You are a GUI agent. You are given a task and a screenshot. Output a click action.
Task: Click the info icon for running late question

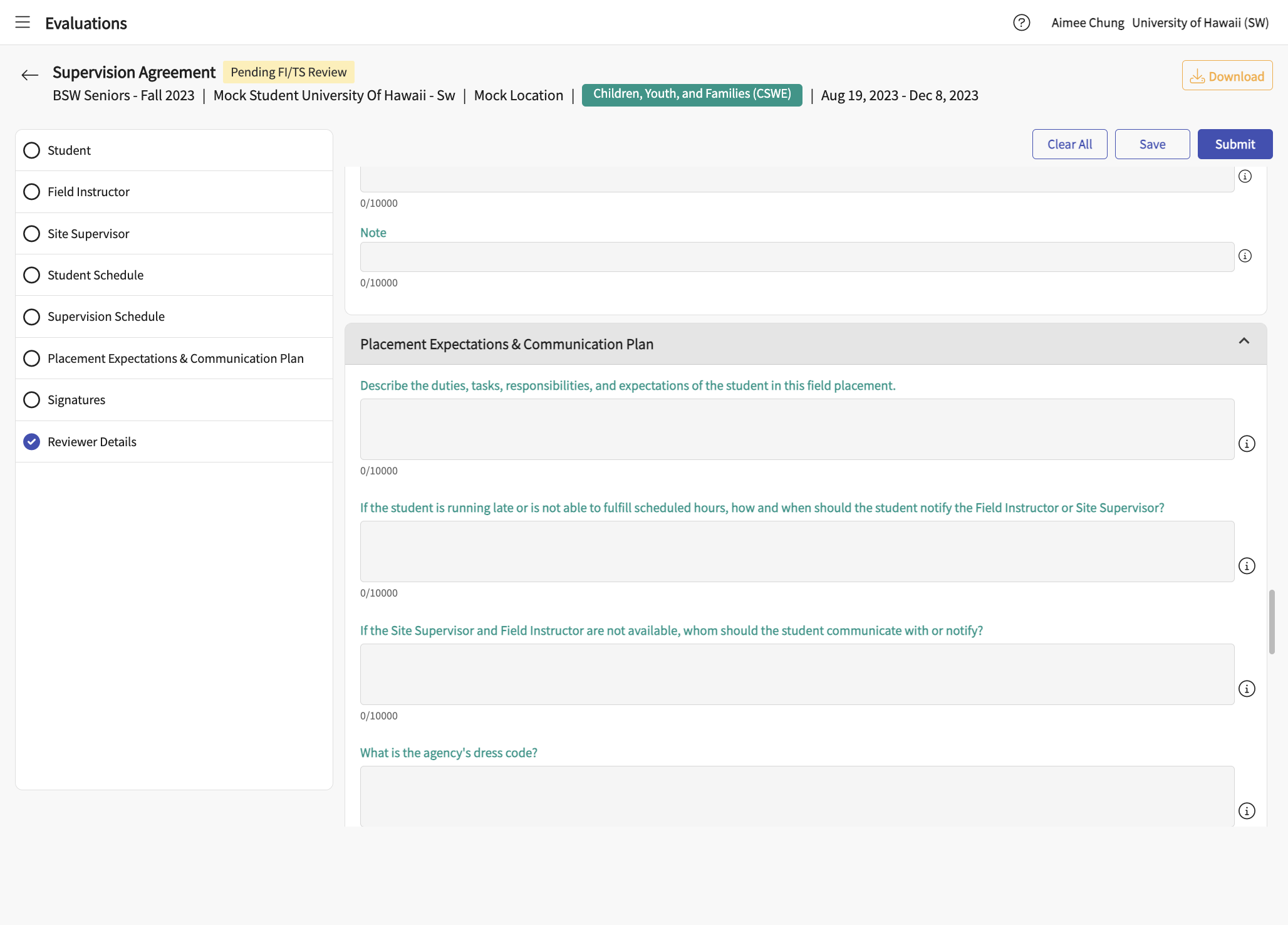pos(1247,566)
